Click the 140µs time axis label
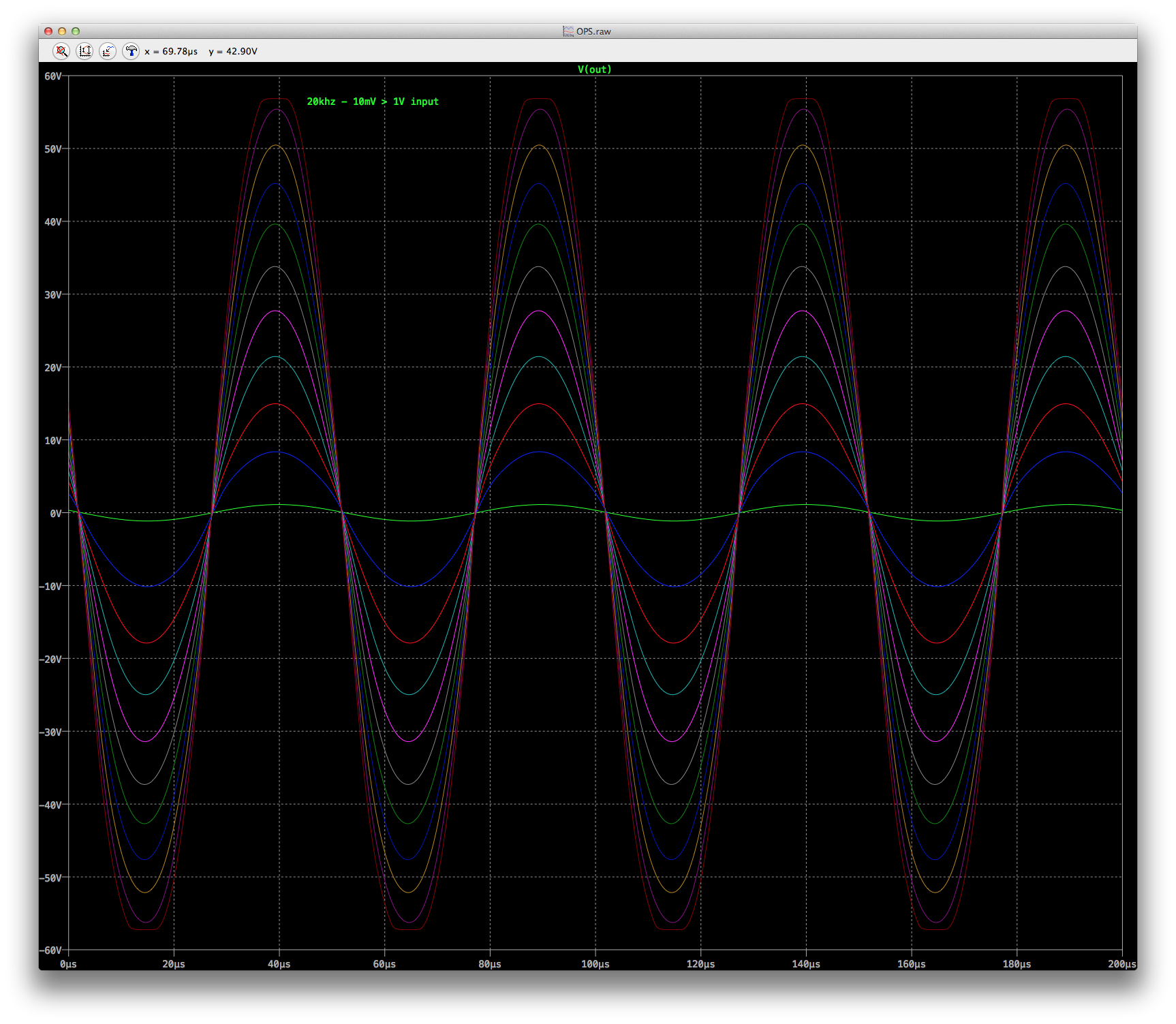Screen dimensions: 1176x1024 806,964
